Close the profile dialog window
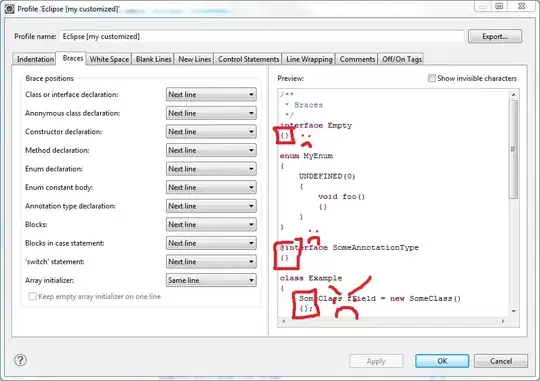The width and height of the screenshot is (540, 381). pyautogui.click(x=522, y=6)
